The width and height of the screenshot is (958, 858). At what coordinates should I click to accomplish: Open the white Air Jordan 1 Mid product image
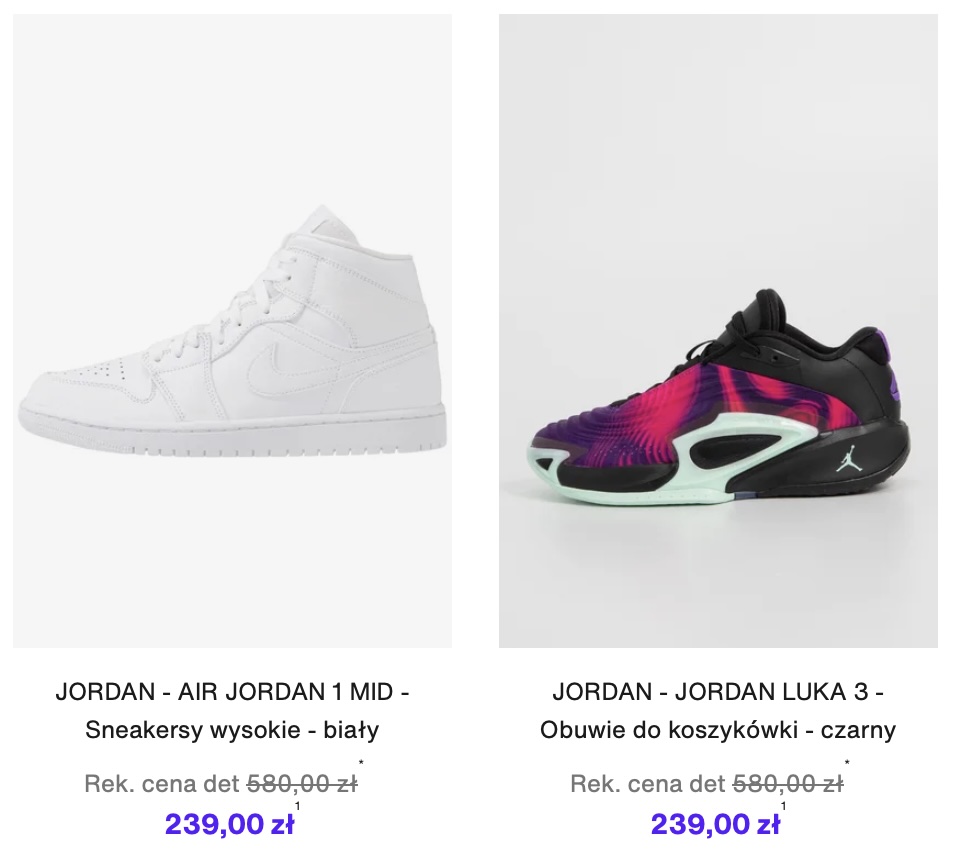232,330
